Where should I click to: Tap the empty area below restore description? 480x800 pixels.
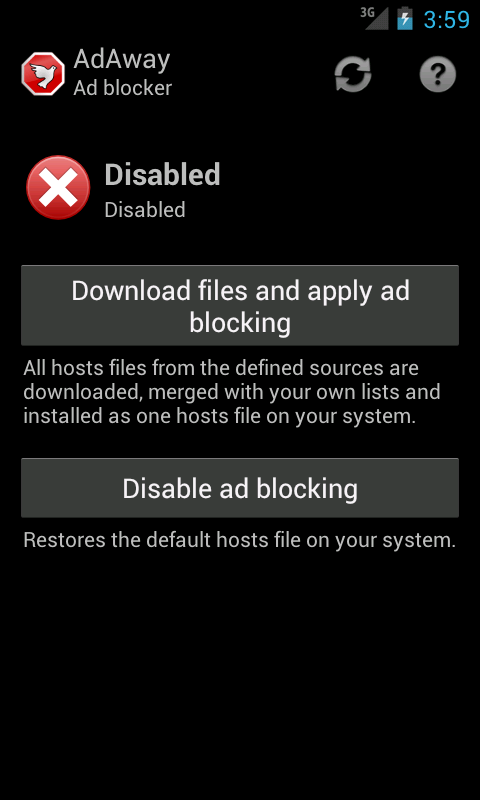(240, 673)
